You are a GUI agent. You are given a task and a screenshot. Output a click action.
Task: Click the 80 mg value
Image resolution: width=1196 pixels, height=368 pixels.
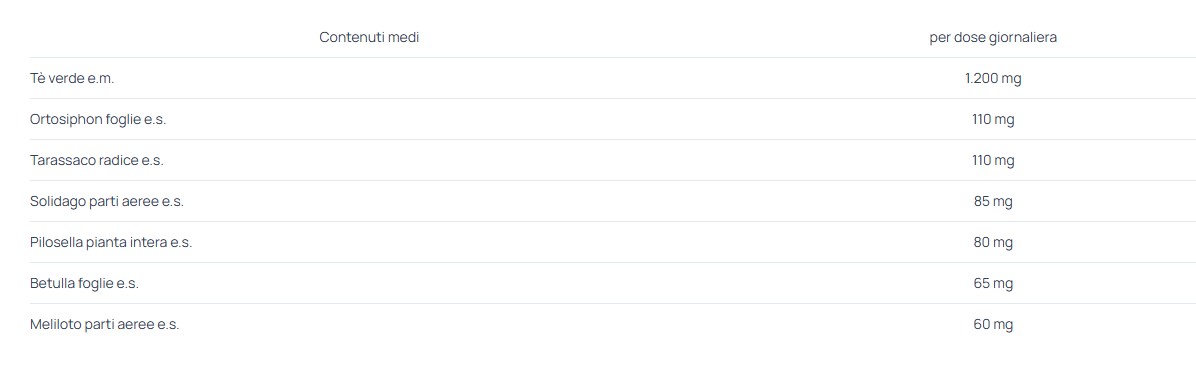[993, 243]
